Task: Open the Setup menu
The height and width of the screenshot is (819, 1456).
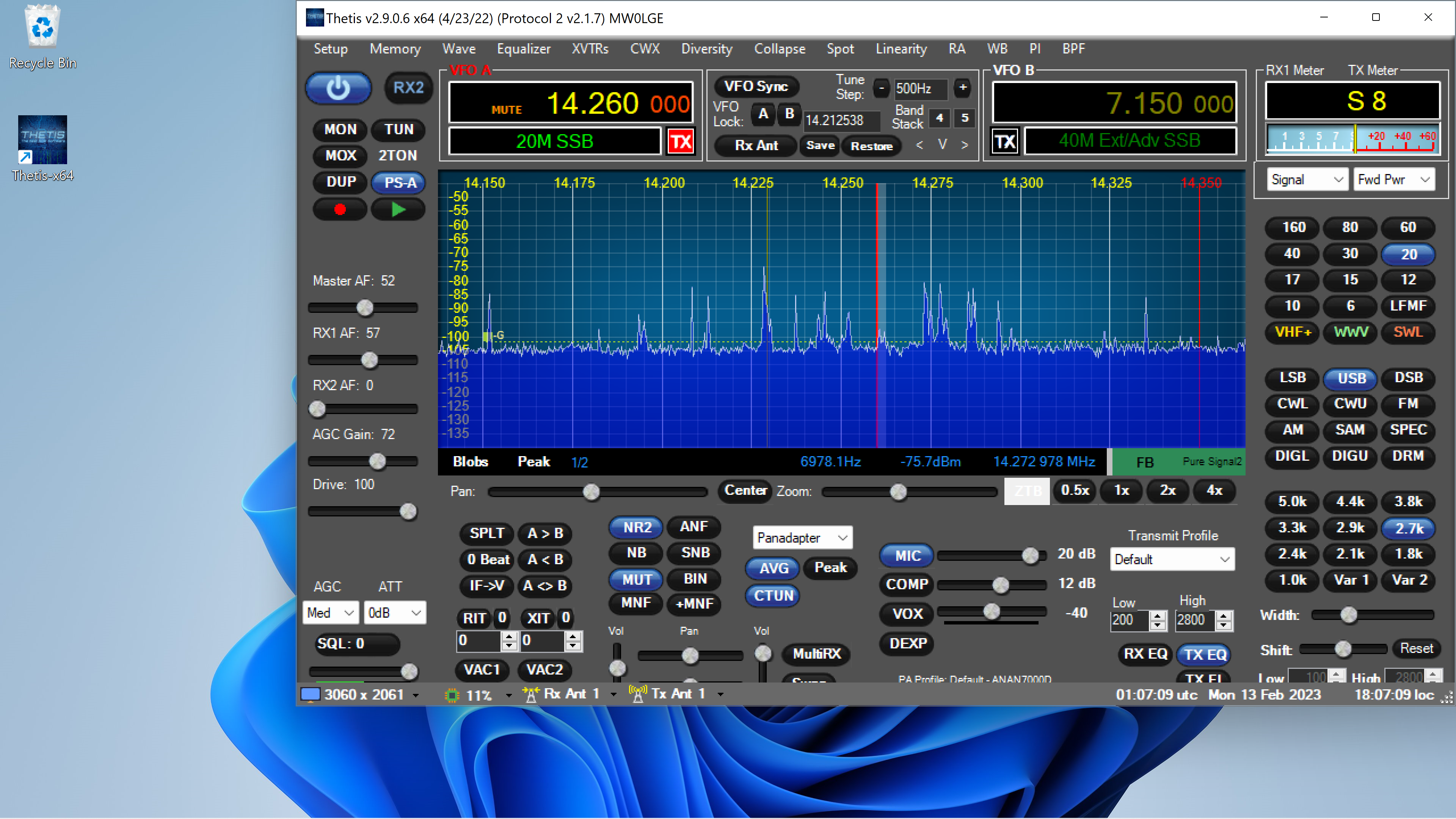Action: tap(331, 49)
